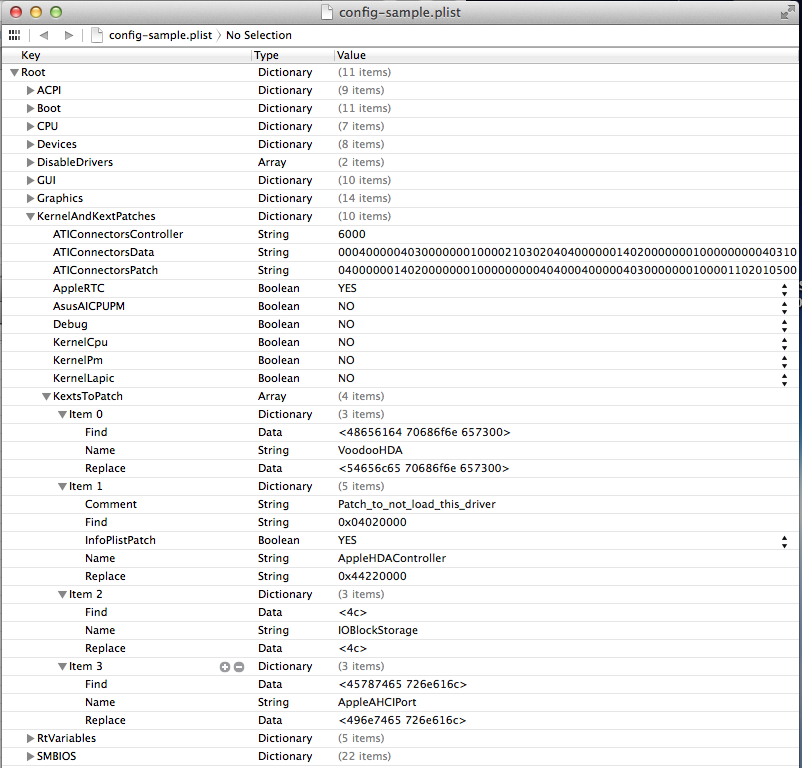Image resolution: width=802 pixels, height=768 pixels.
Task: Collapse the Root dictionary
Action: click(14, 73)
